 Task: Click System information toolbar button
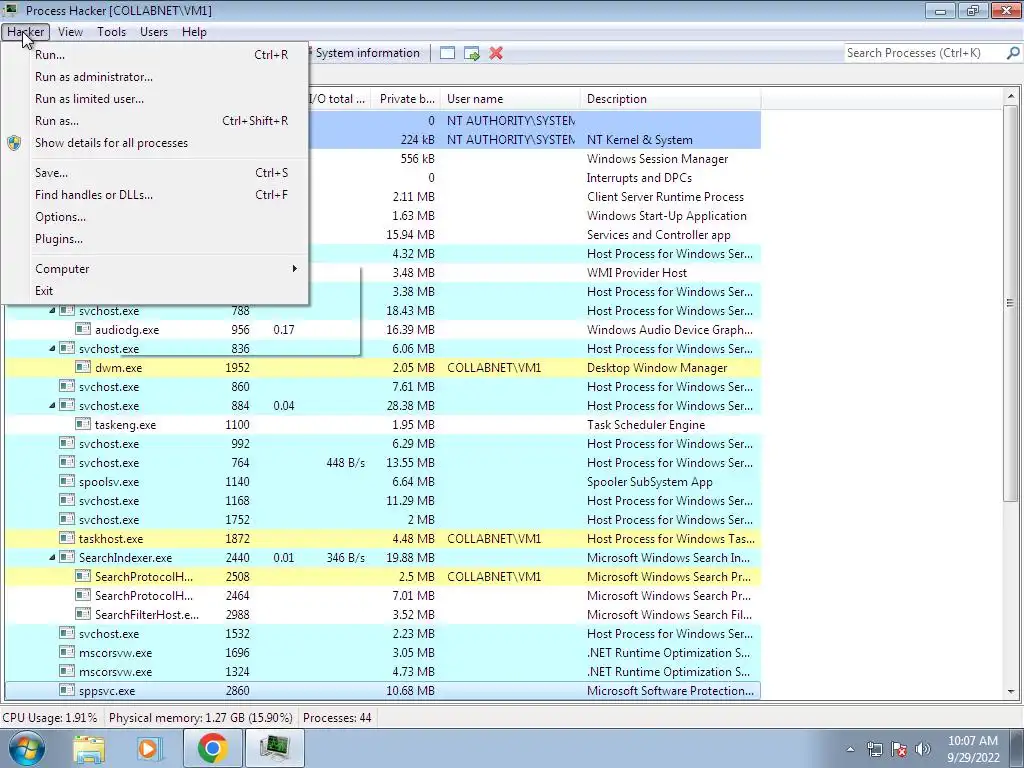367,54
